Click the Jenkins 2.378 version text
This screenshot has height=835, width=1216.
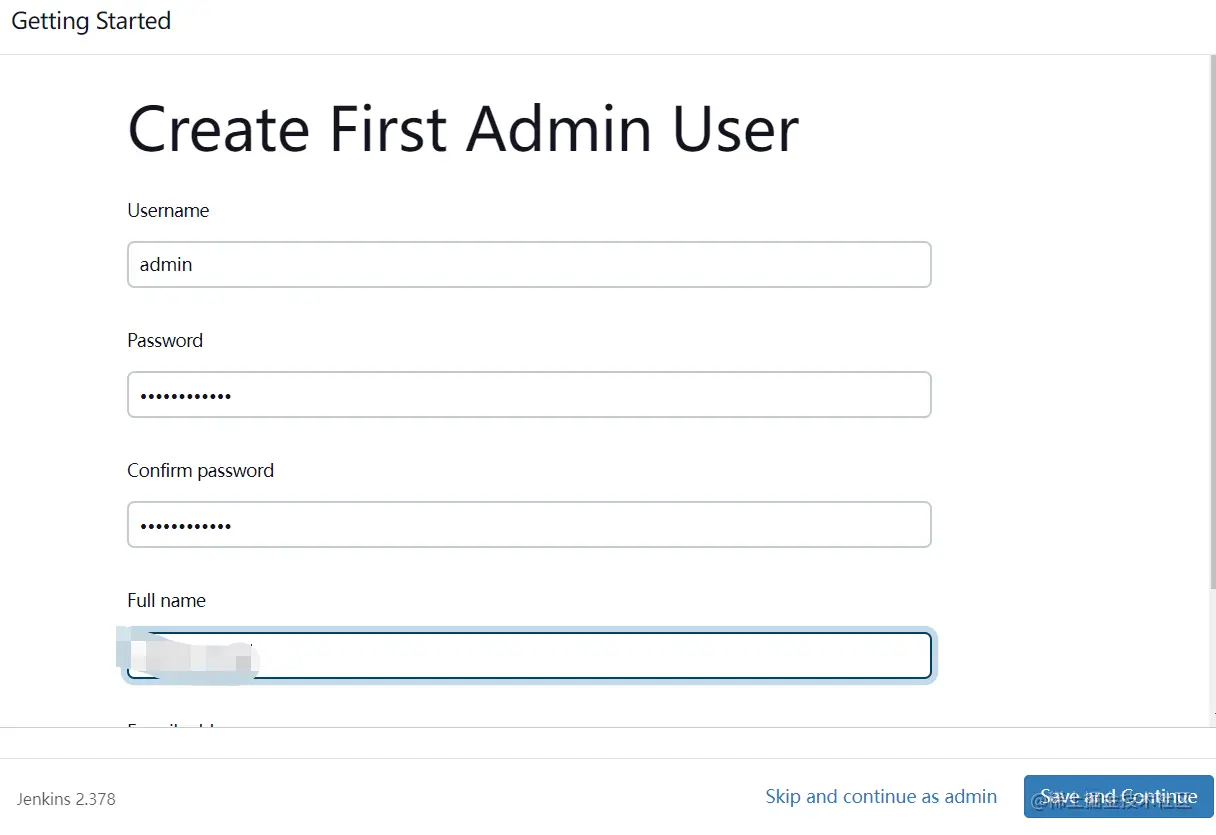point(66,799)
